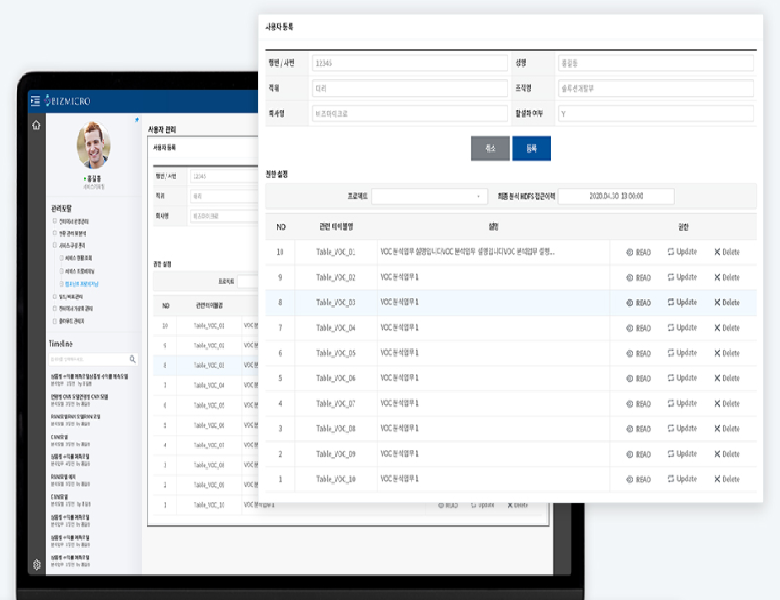Click READ icon for Table_VOC_10 row
The width and height of the screenshot is (780, 600).
pos(629,479)
